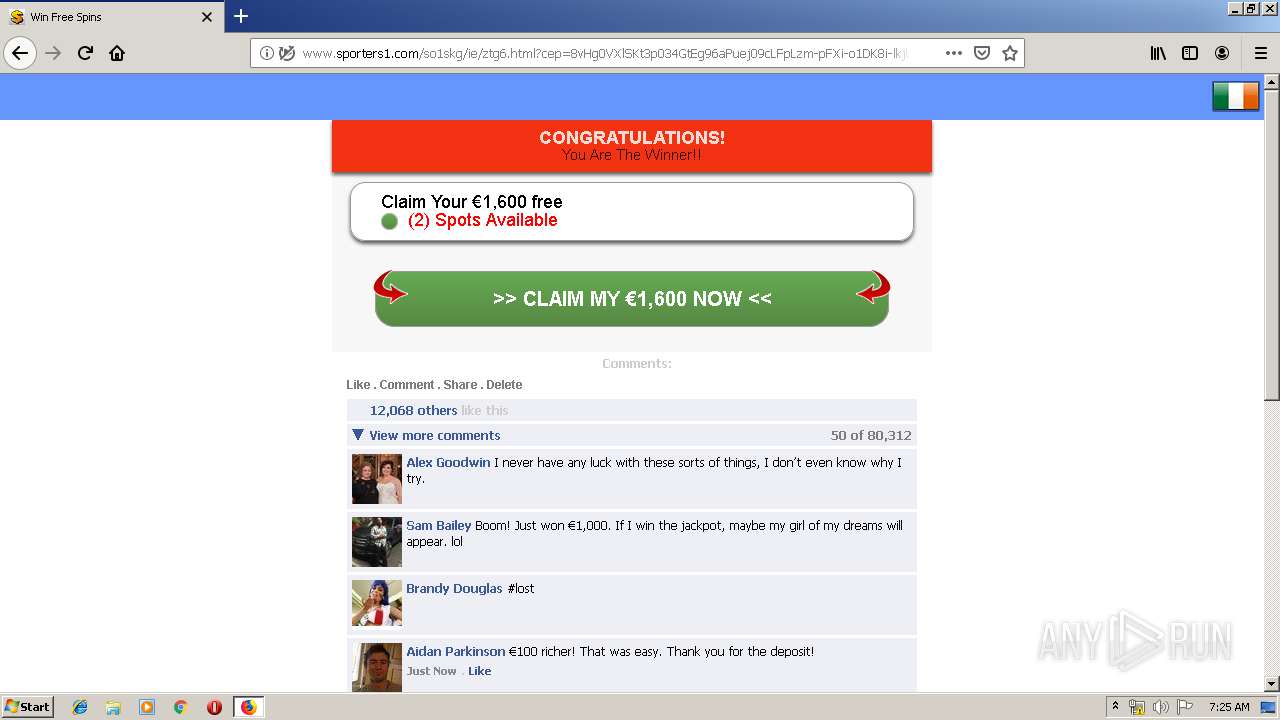Click the Delete link
Screen dimensions: 1280x720
(x=504, y=385)
